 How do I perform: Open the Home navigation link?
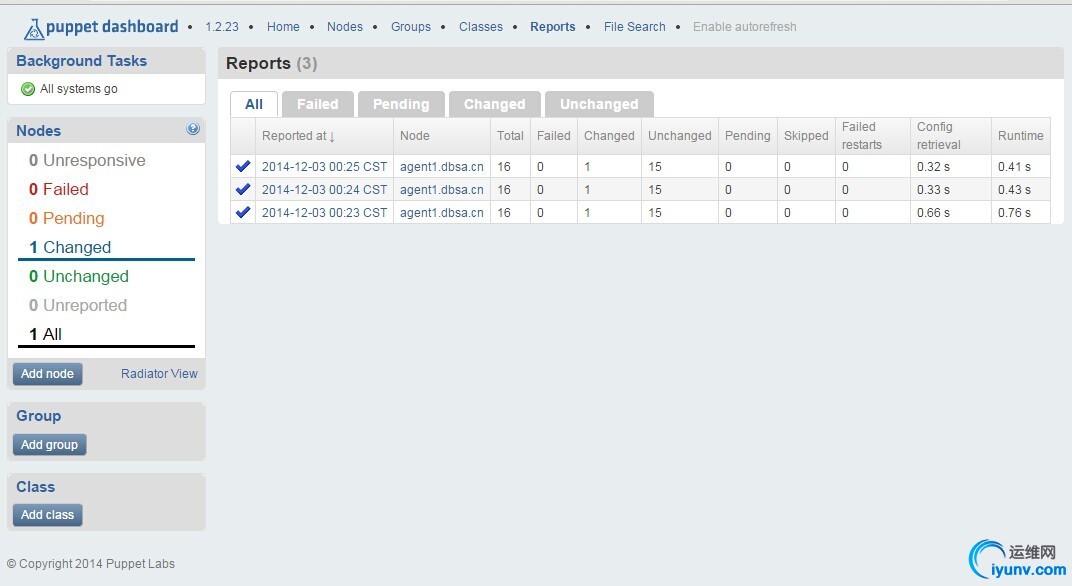tap(283, 27)
